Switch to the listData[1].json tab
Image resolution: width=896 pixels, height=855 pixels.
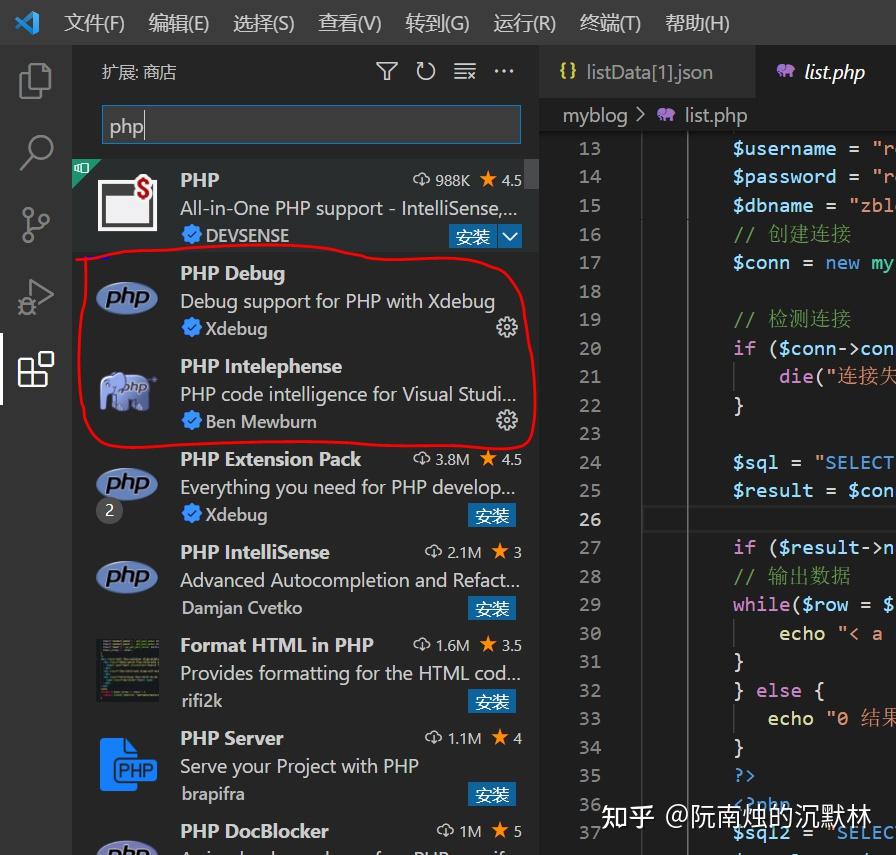(x=647, y=71)
